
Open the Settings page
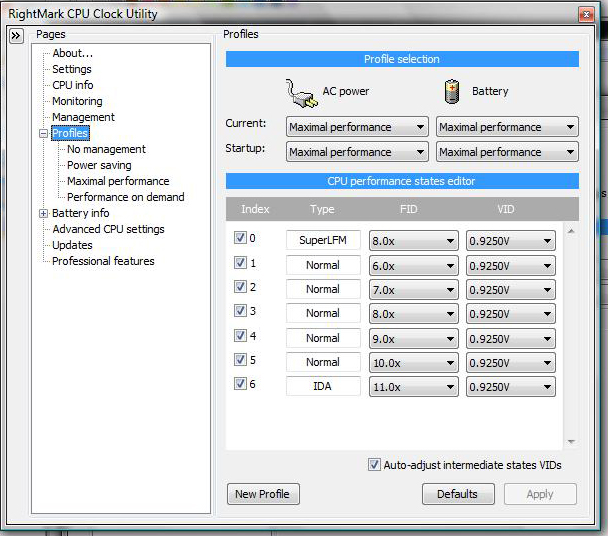[x=72, y=69]
